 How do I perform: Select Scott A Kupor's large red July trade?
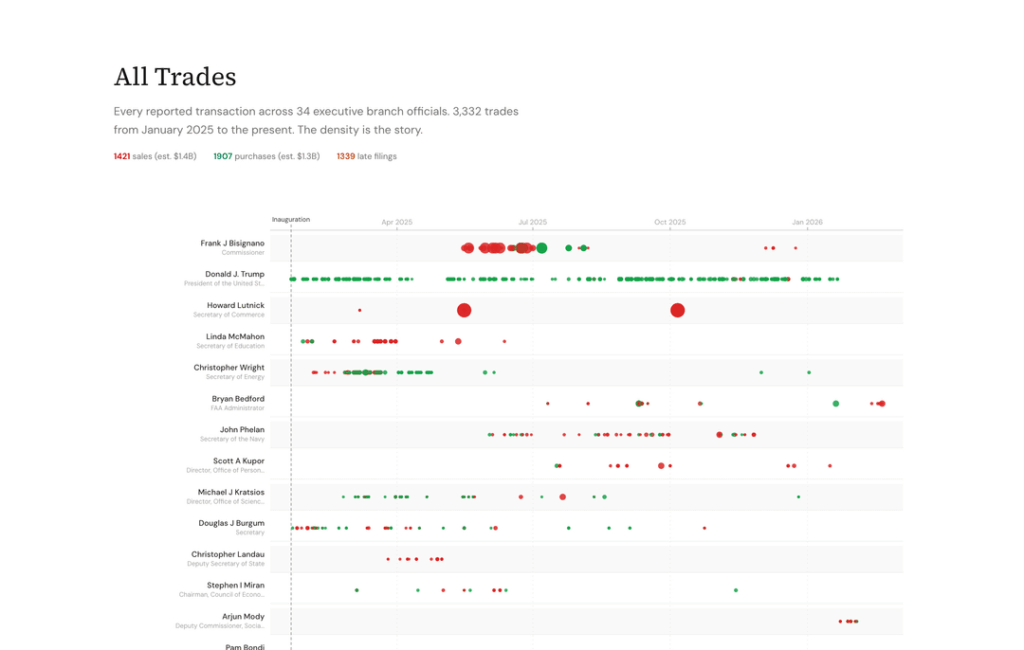[660, 465]
